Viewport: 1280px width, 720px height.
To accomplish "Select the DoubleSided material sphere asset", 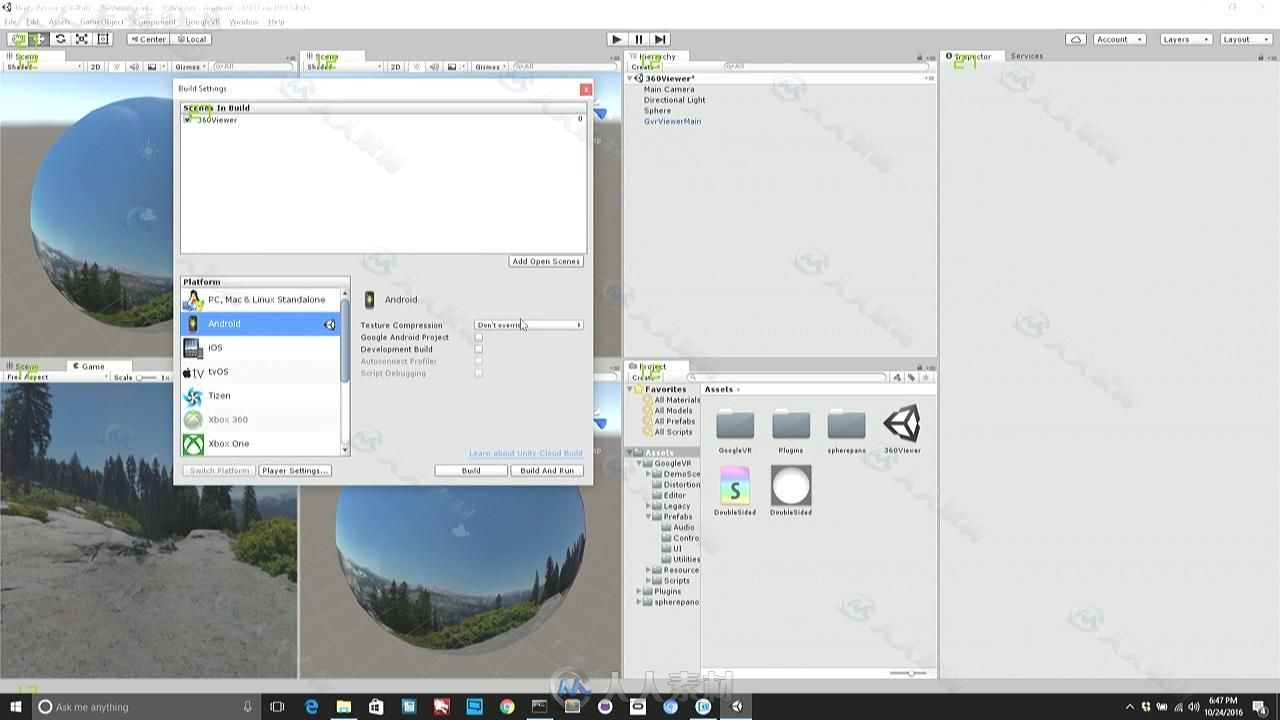I will click(790, 490).
